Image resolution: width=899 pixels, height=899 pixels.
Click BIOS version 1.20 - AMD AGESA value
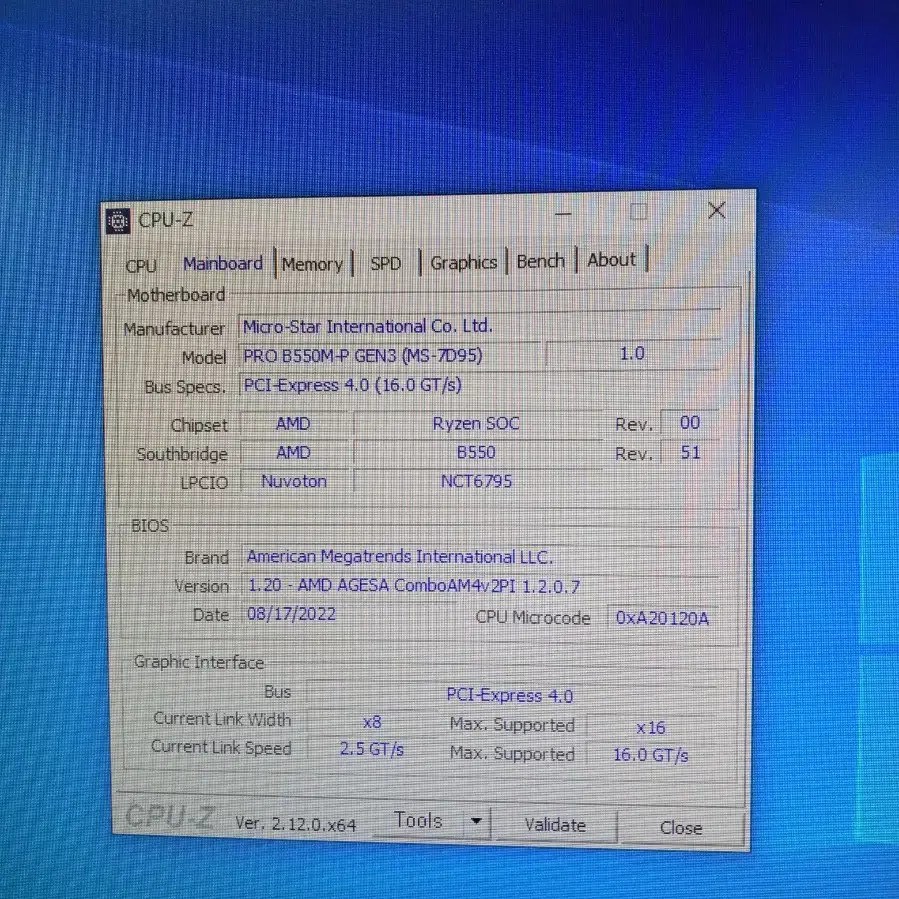tap(480, 586)
